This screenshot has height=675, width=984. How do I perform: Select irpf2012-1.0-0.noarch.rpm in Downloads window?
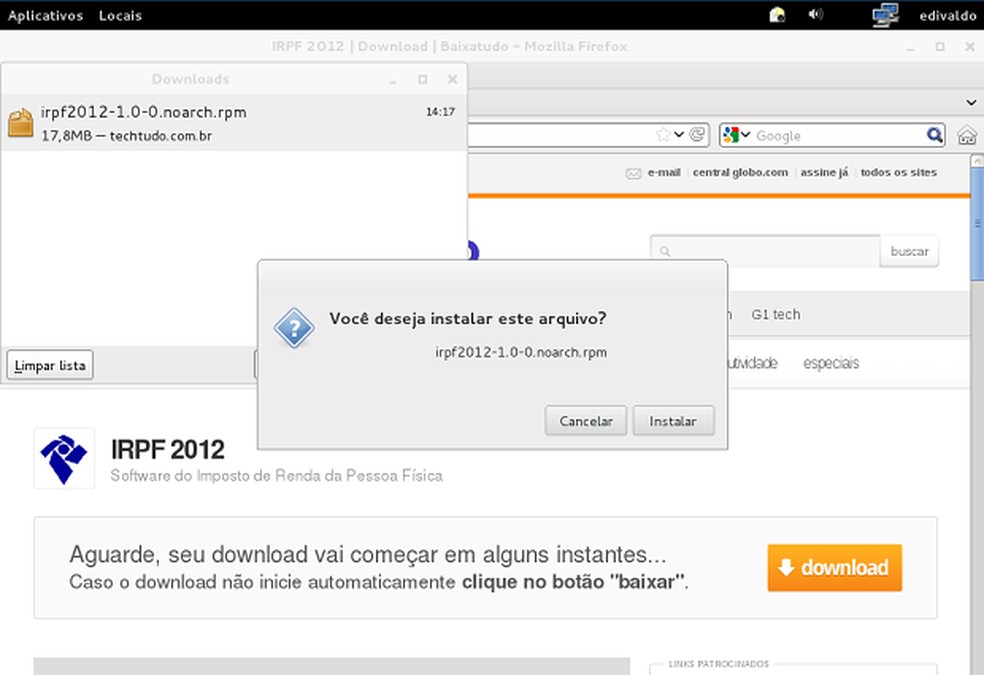pyautogui.click(x=234, y=123)
